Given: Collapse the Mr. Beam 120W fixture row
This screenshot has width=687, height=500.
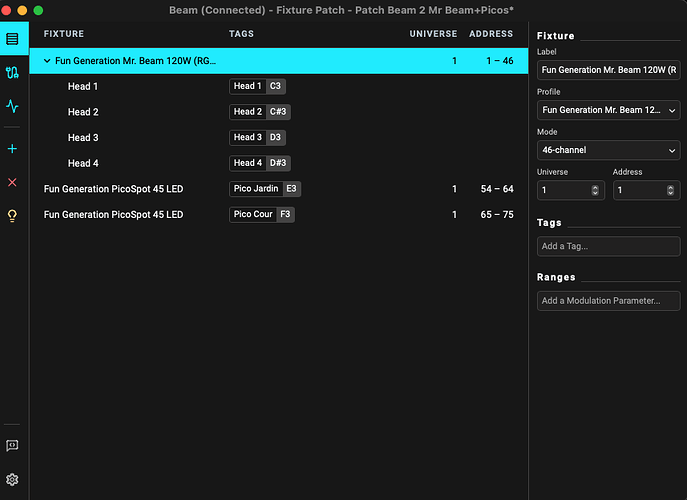Looking at the screenshot, I should [x=47, y=61].
